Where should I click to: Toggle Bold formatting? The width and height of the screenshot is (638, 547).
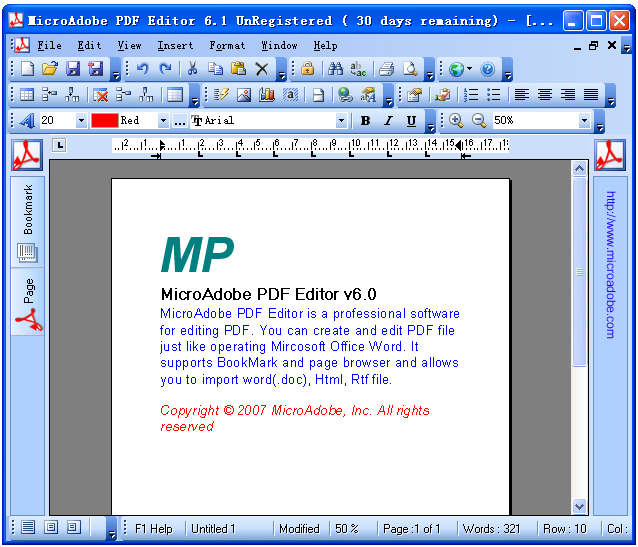click(365, 120)
